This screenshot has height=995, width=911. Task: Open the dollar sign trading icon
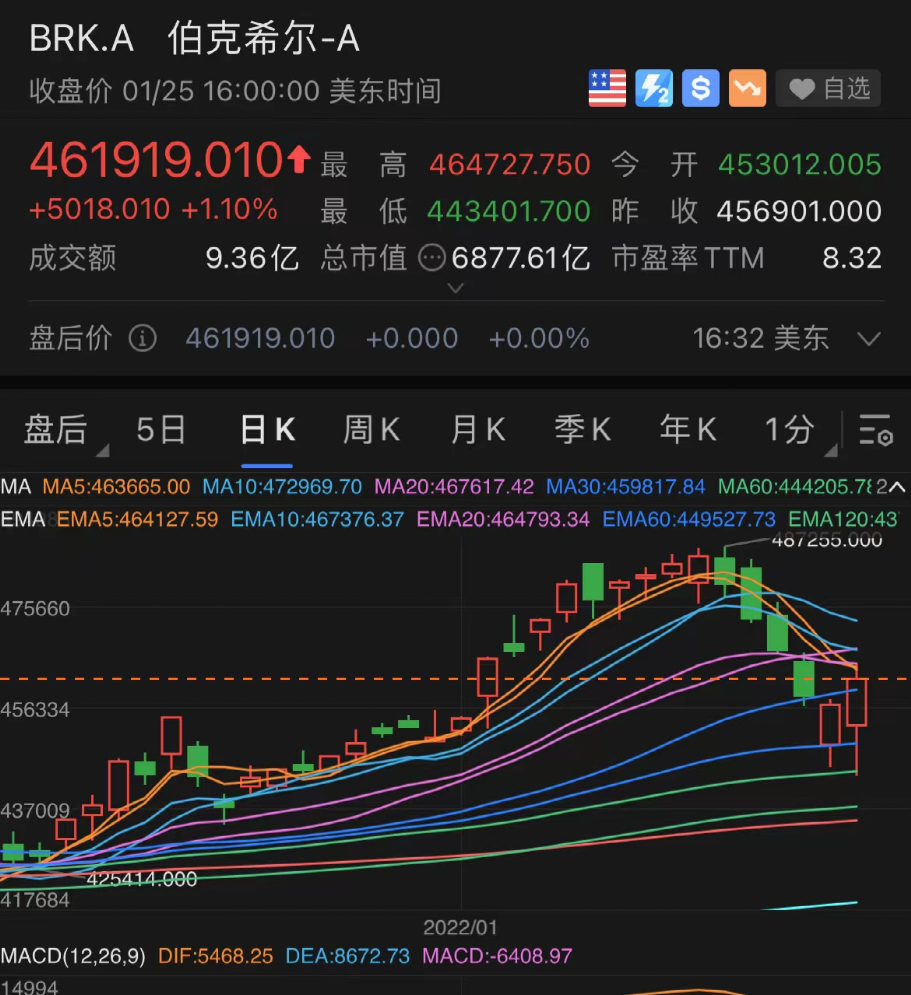[x=700, y=88]
